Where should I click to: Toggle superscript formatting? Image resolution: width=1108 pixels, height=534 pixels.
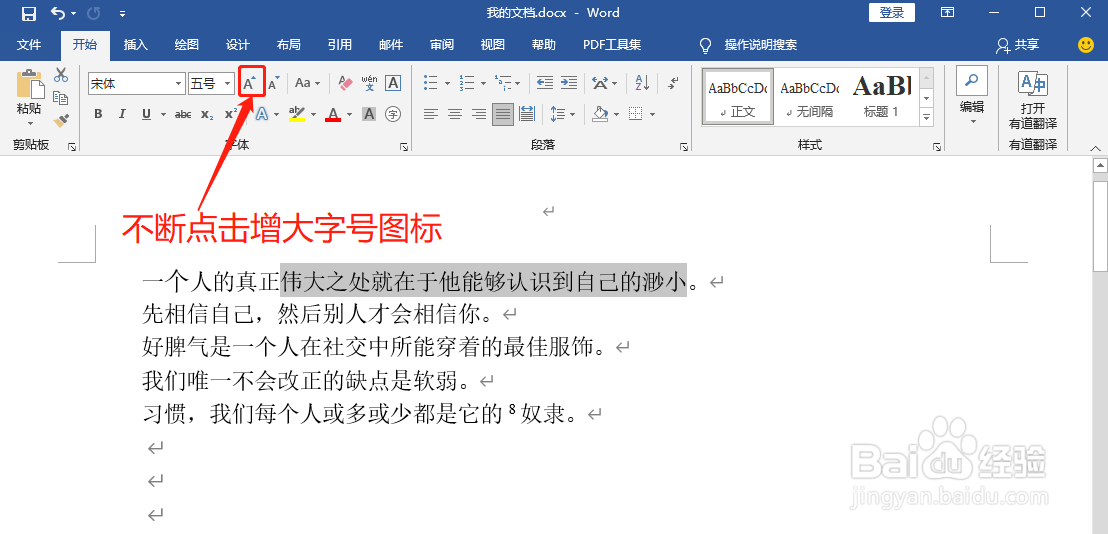(x=230, y=114)
